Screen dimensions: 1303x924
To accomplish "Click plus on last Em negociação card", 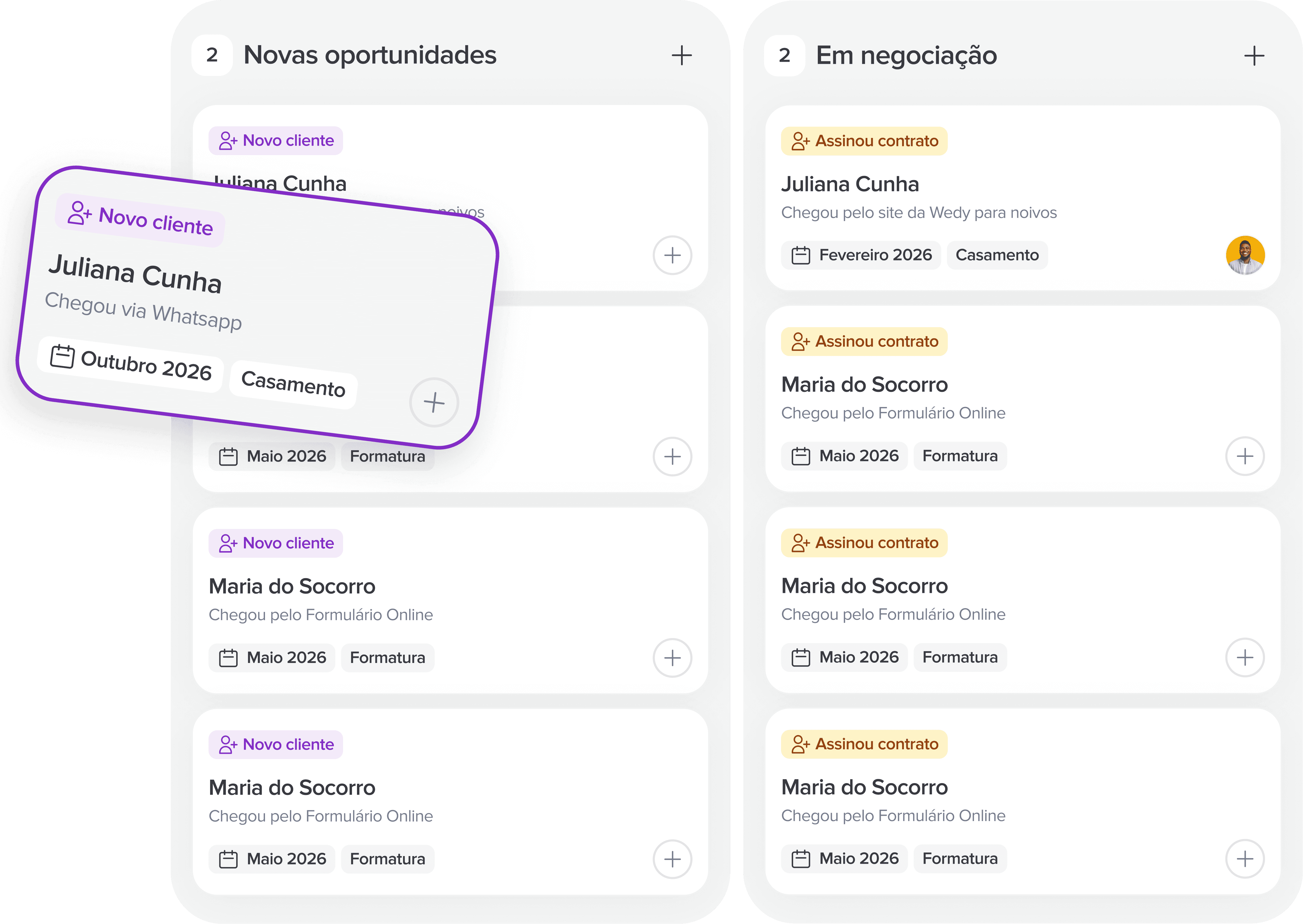I will 1244,858.
